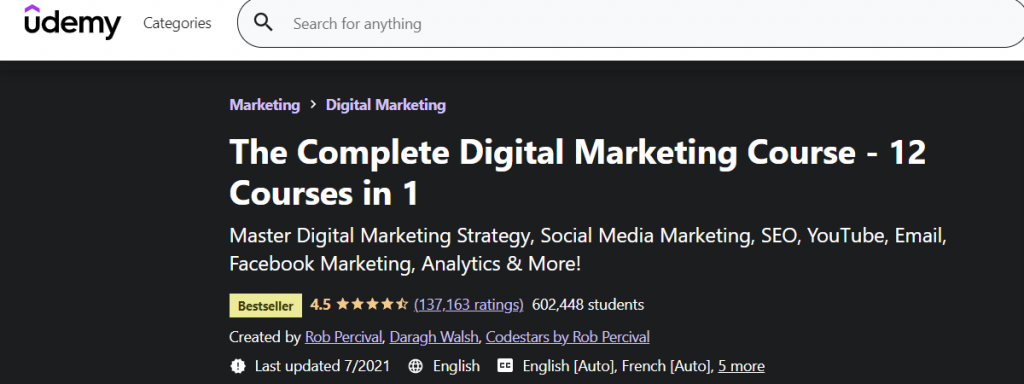Open the Categories menu
Viewport: 1024px width, 384px height.
pyautogui.click(x=177, y=24)
